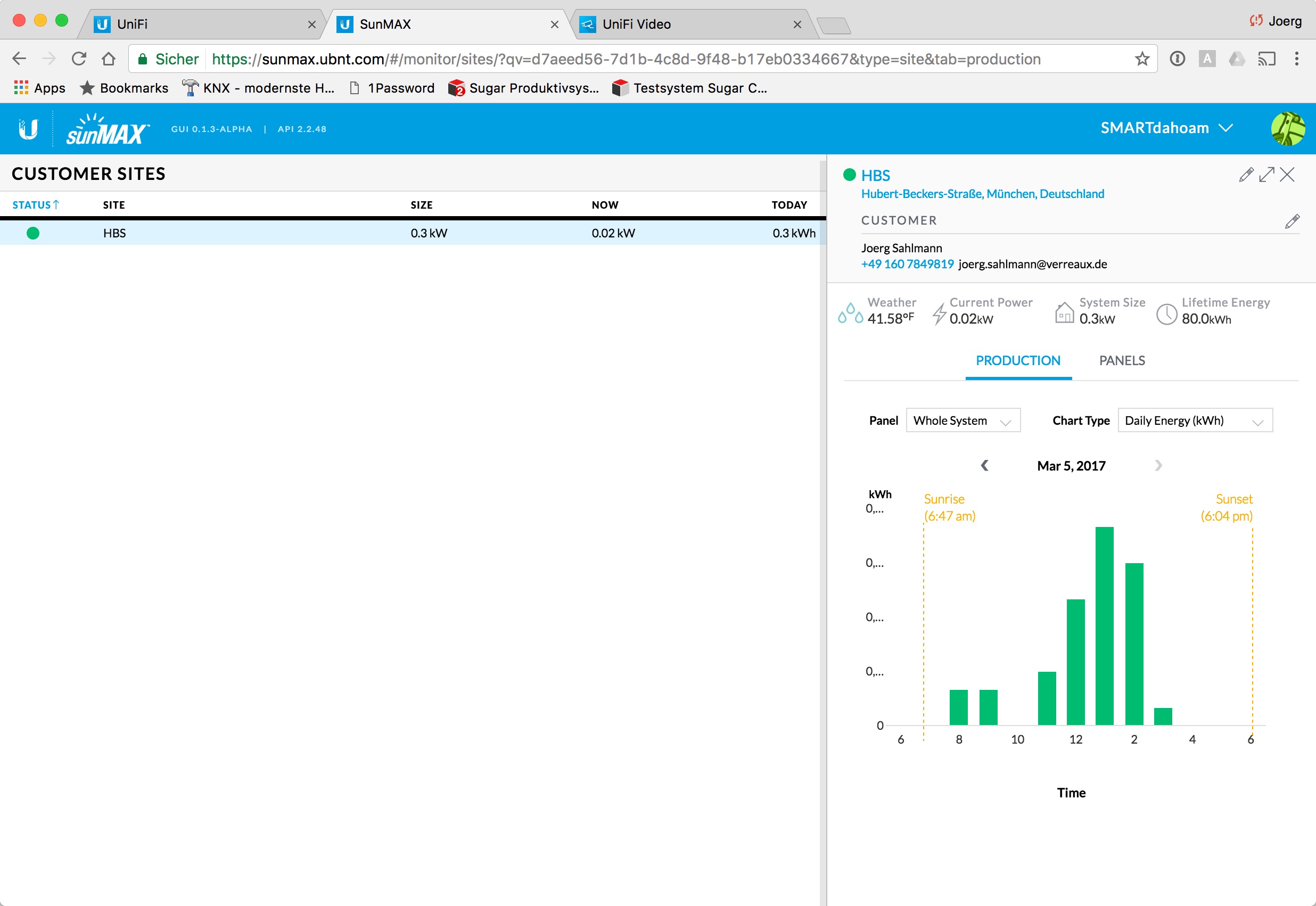This screenshot has width=1316, height=906.
Task: Click the TODAY column header
Action: (789, 205)
